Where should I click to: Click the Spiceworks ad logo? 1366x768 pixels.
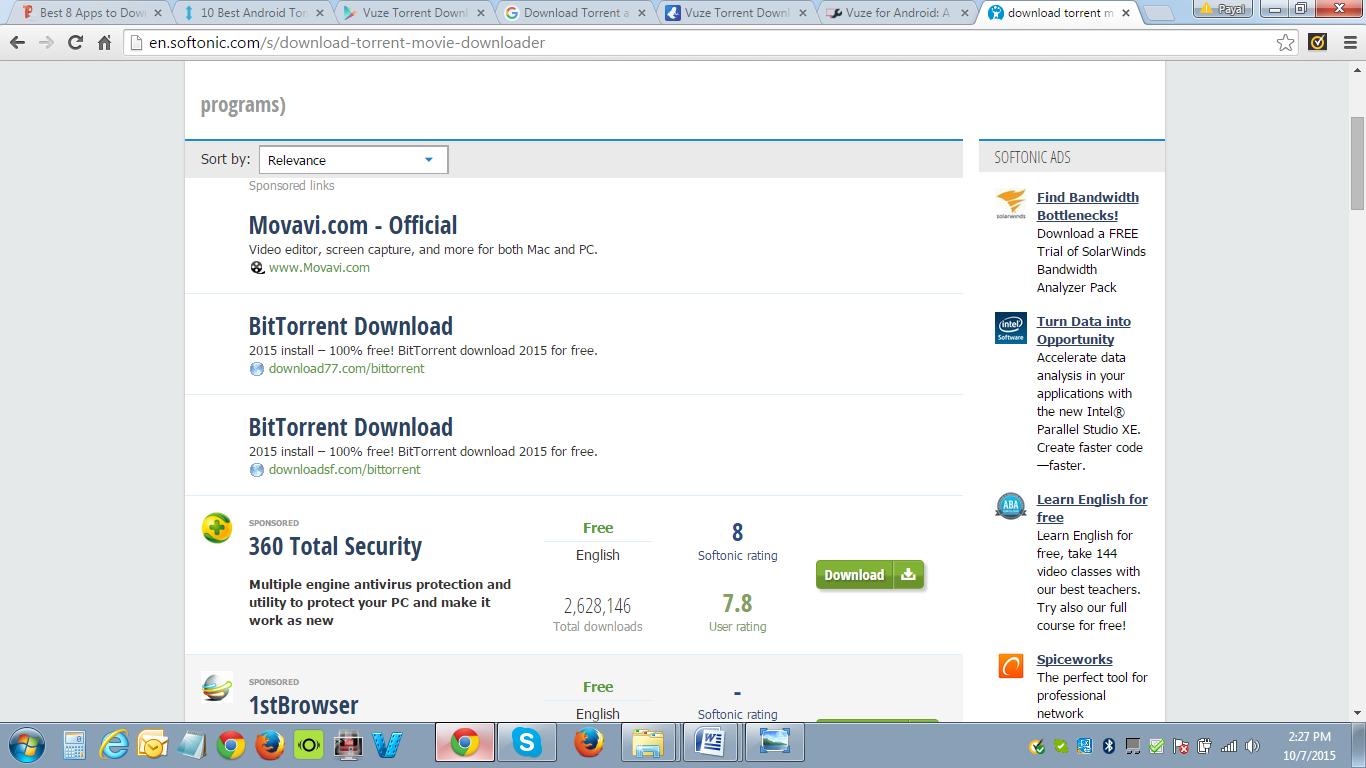click(x=1011, y=666)
